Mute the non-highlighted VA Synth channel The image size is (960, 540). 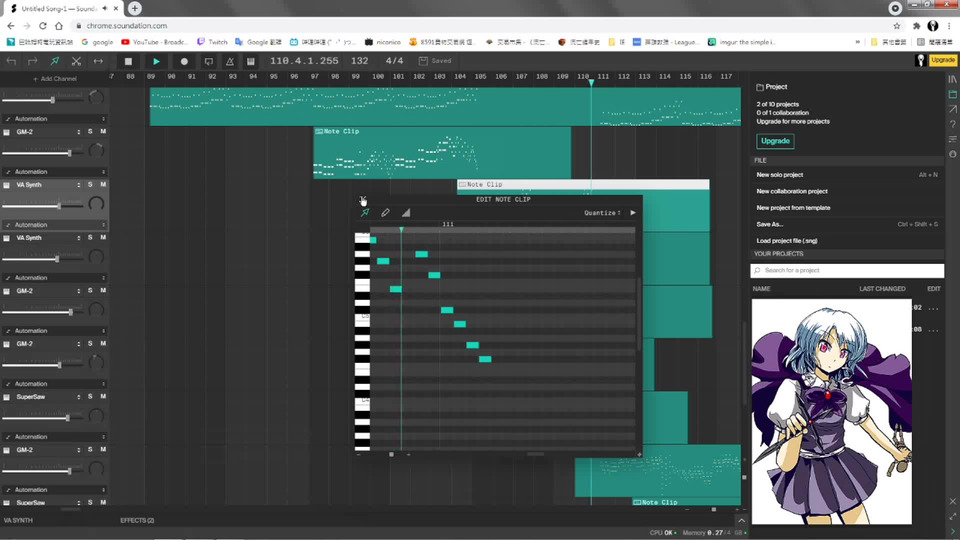[x=103, y=238]
